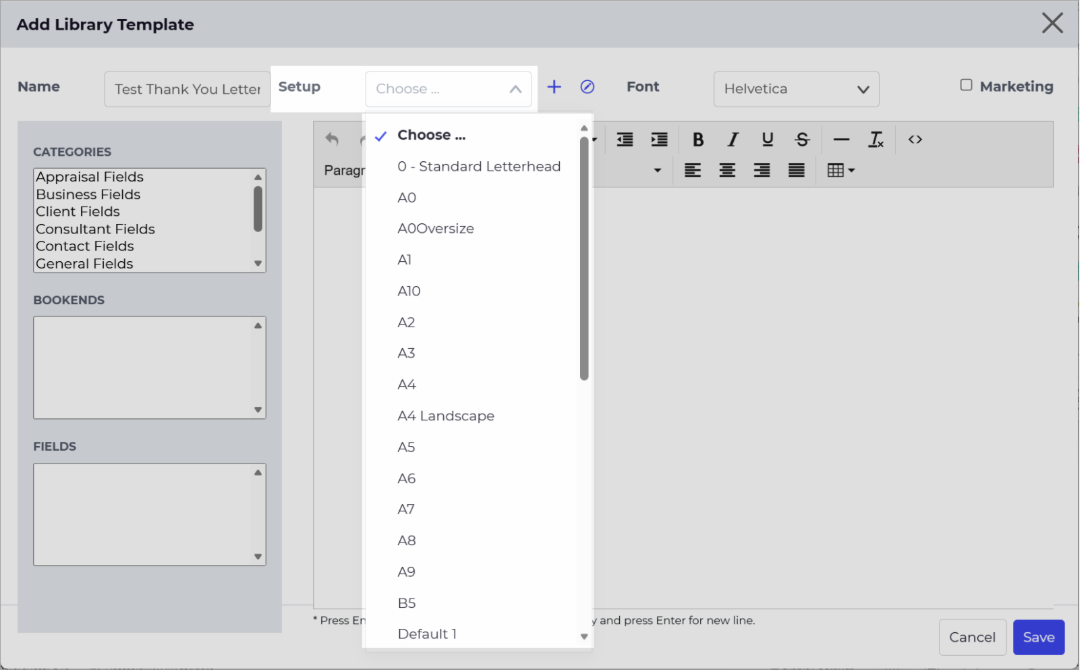Save the library template

tap(1039, 637)
